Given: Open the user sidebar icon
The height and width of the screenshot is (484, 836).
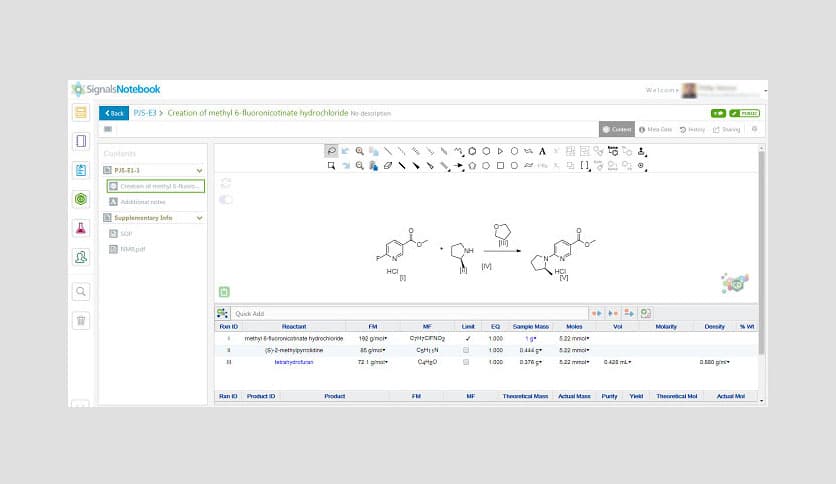Looking at the screenshot, I should click(81, 257).
